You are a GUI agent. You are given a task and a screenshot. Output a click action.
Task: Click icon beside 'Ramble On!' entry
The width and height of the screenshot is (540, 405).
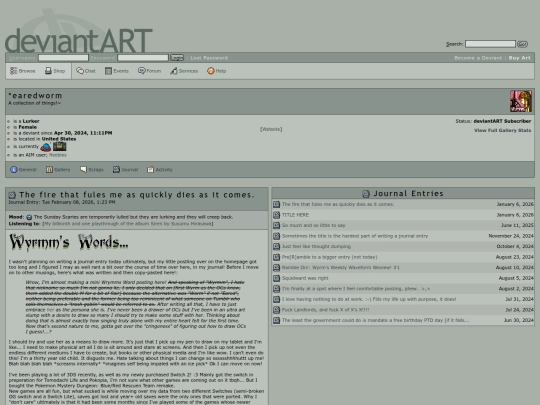[277, 268]
